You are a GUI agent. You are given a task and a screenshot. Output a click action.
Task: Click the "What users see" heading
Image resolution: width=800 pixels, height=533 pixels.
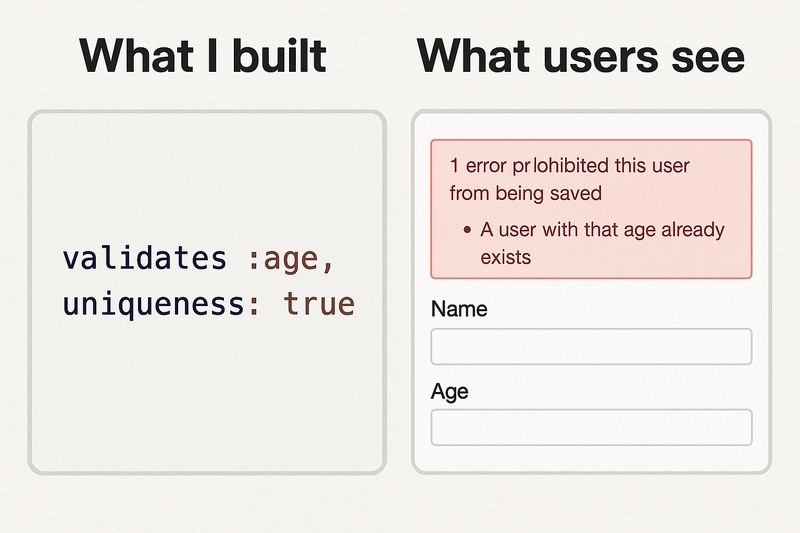point(580,55)
